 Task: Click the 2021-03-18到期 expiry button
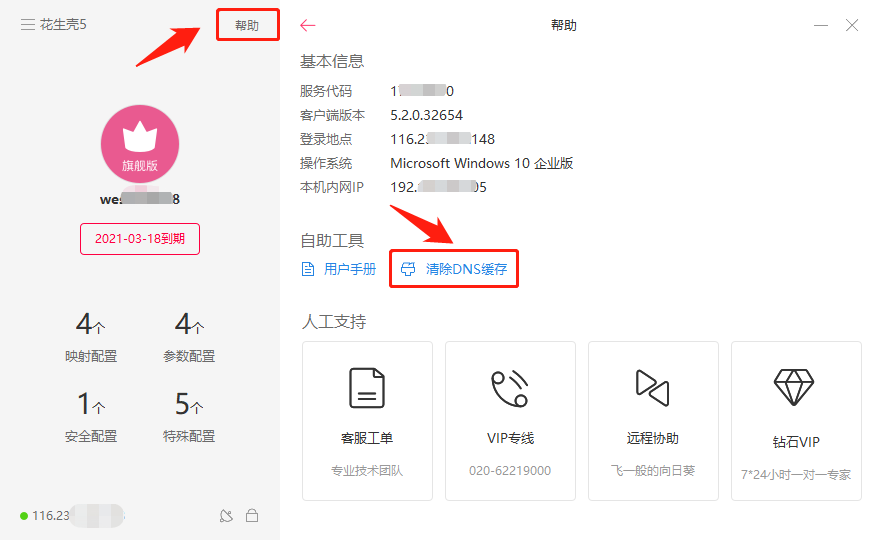coord(140,239)
